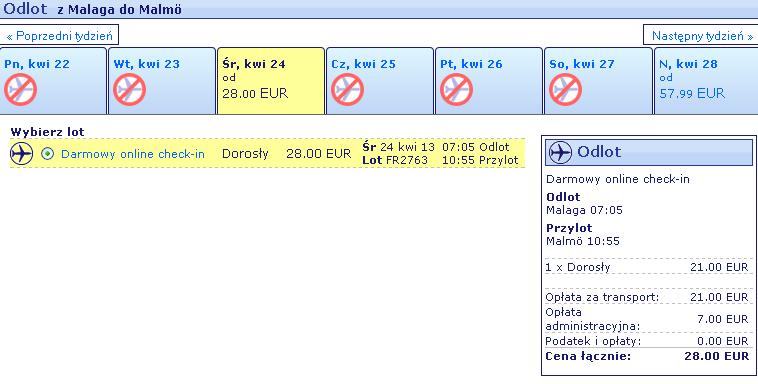
Task: Click Malaga 07:05 in summary panel
Action: tap(584, 210)
